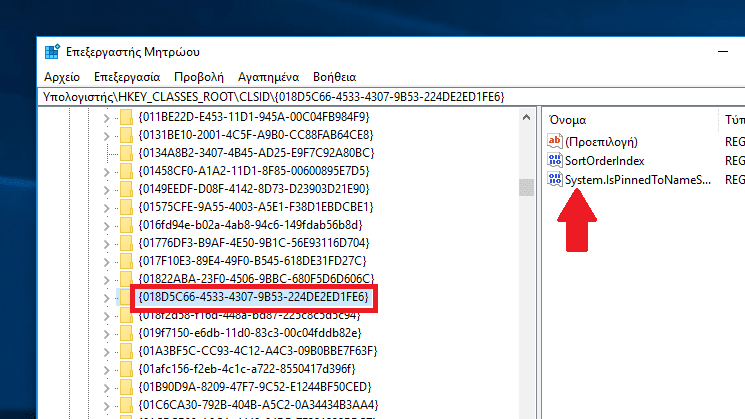Expand key {011BE22D-E453-11D1-945A-00C04FB984F9}
This screenshot has width=745, height=419.
(106, 117)
